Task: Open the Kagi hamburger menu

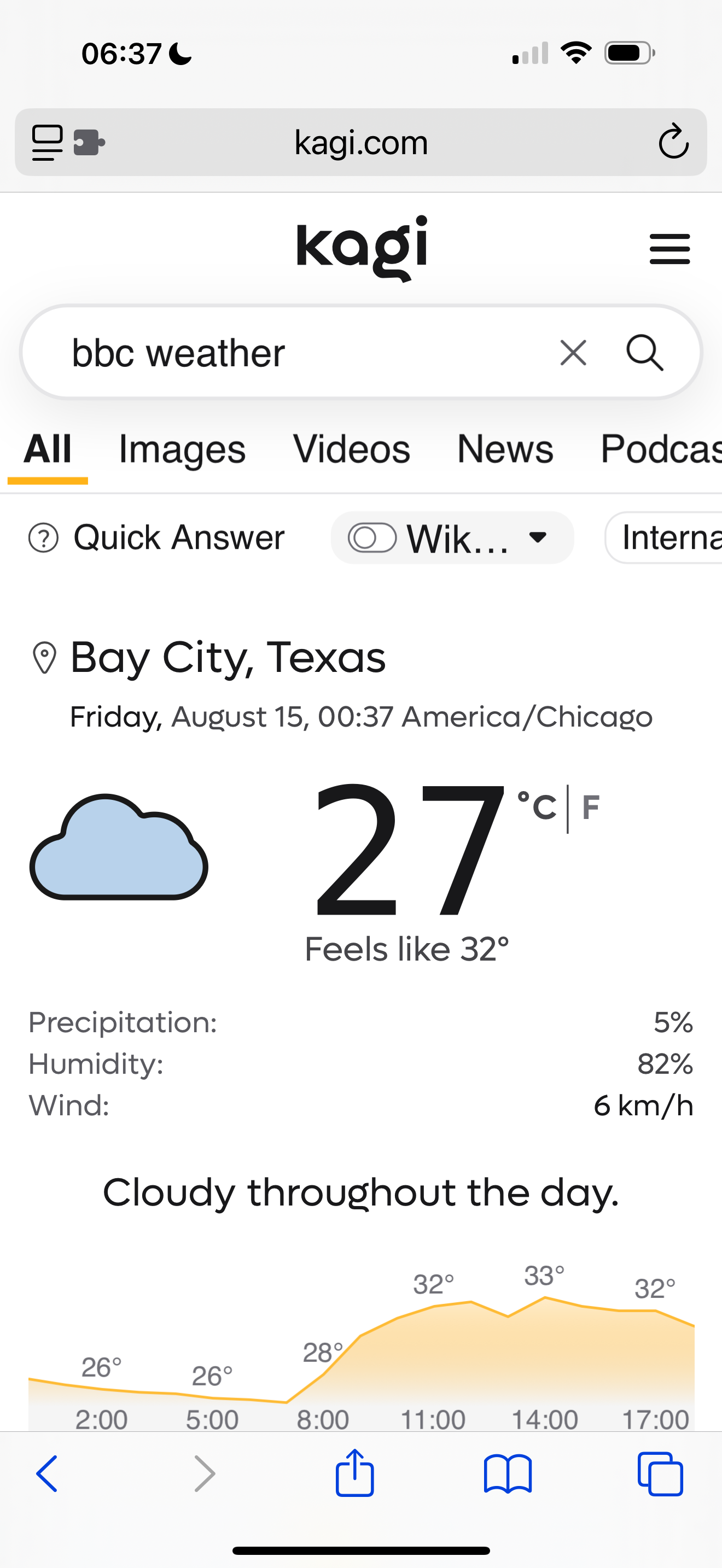Action: [669, 249]
